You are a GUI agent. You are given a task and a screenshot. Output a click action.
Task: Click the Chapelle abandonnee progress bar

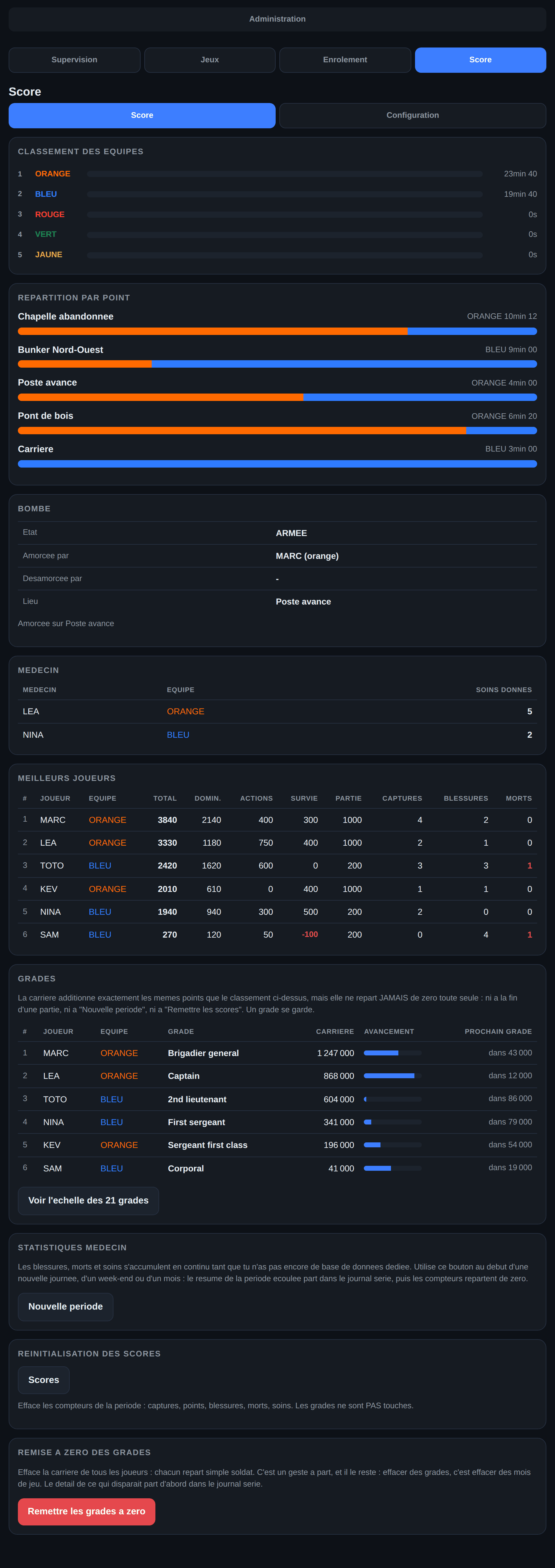277,331
